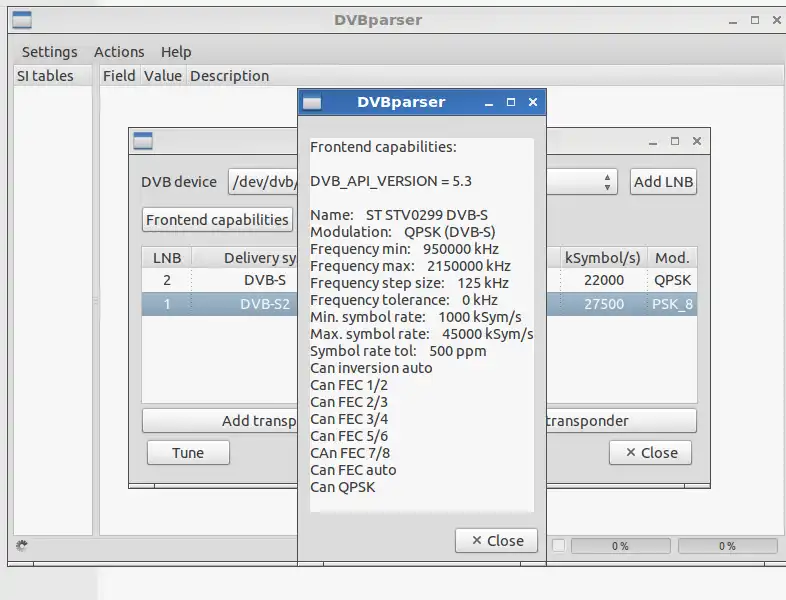Minimize the main DVBparser window
This screenshot has width=786, height=600.
[733, 21]
